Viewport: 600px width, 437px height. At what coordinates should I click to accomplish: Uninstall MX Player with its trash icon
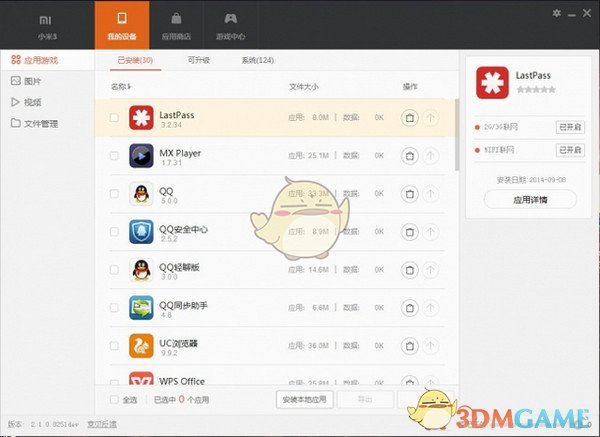[x=409, y=156]
